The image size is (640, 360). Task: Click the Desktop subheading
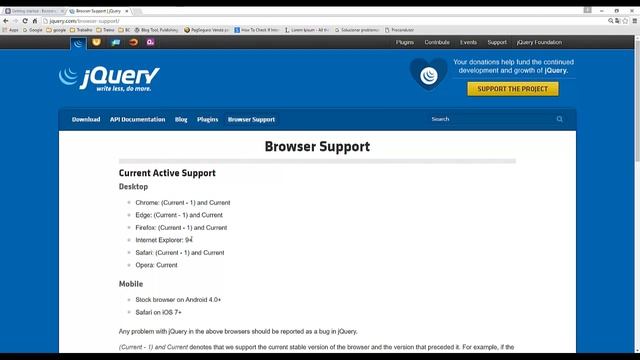pyautogui.click(x=133, y=187)
